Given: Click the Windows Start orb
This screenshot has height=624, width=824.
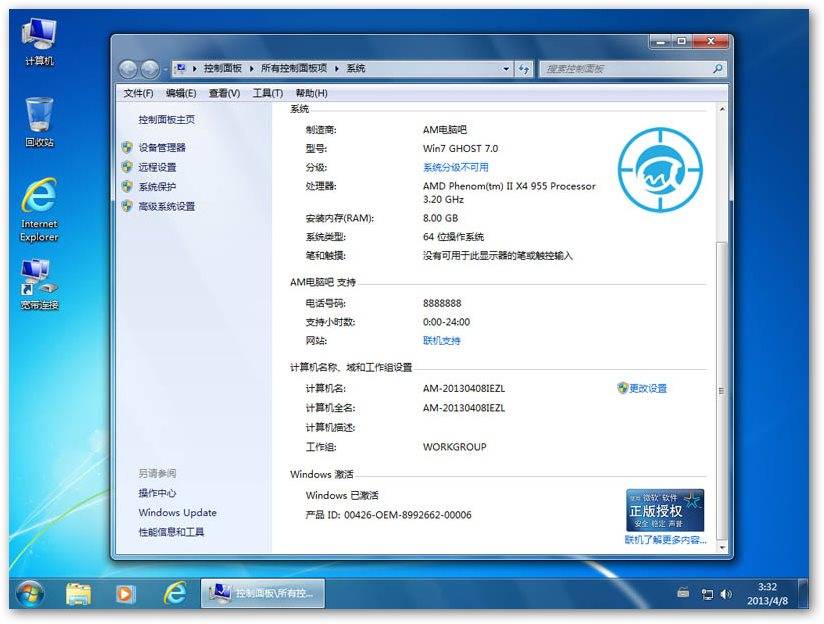Looking at the screenshot, I should click(x=30, y=594).
